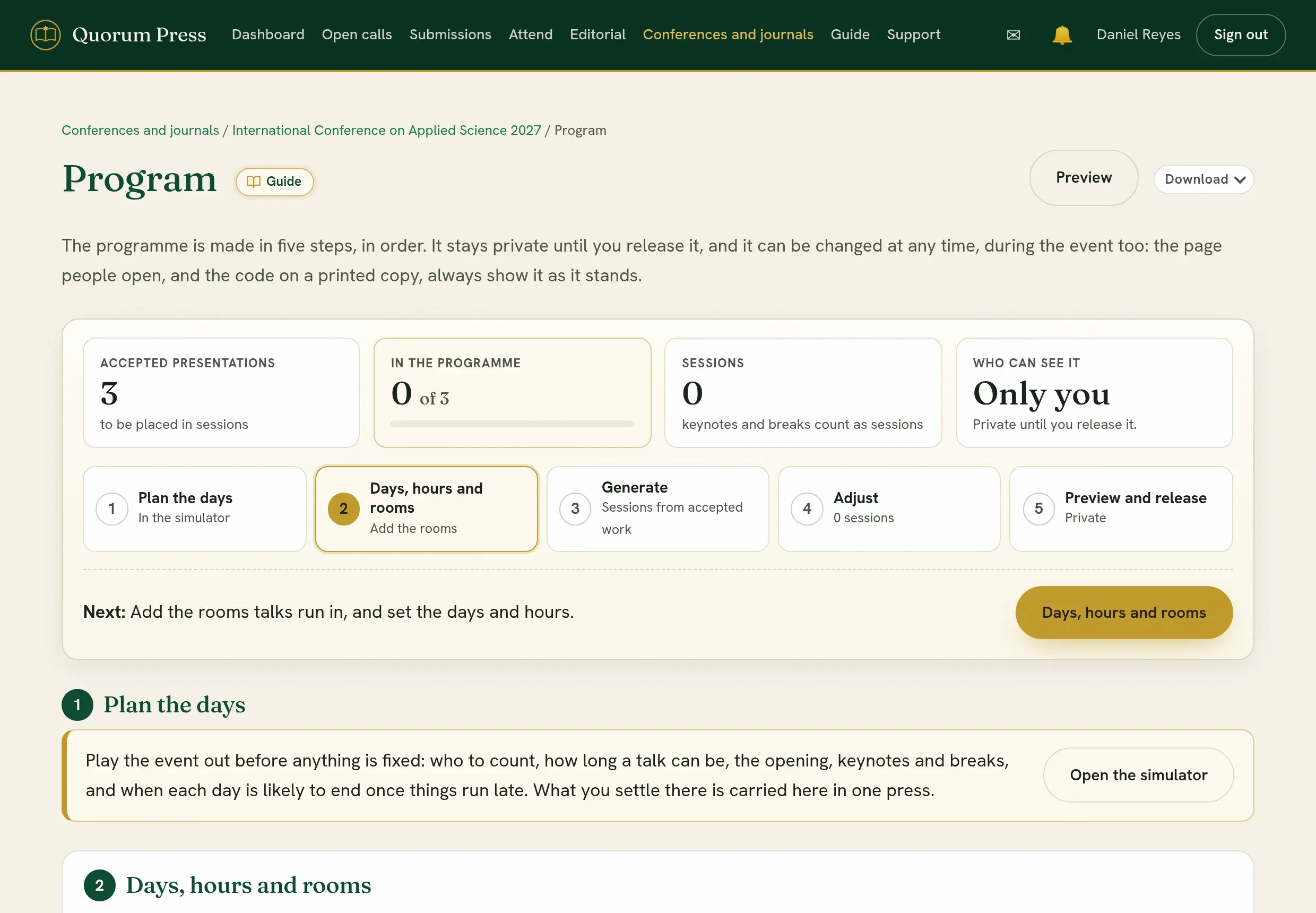1316x913 pixels.
Task: Click the book icon in the Guide badge
Action: point(253,182)
